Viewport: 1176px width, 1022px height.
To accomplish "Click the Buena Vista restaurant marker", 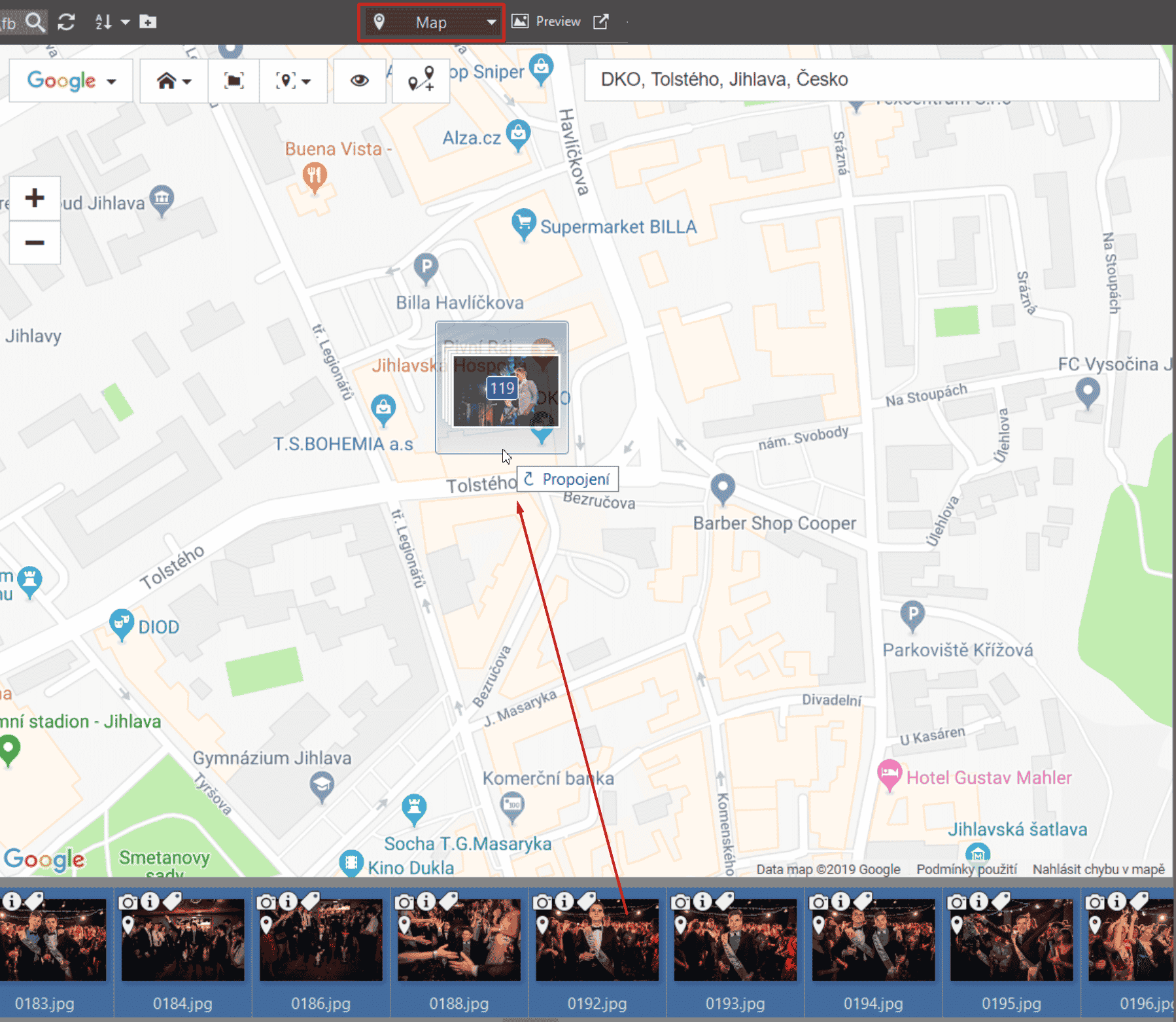I will point(315,177).
